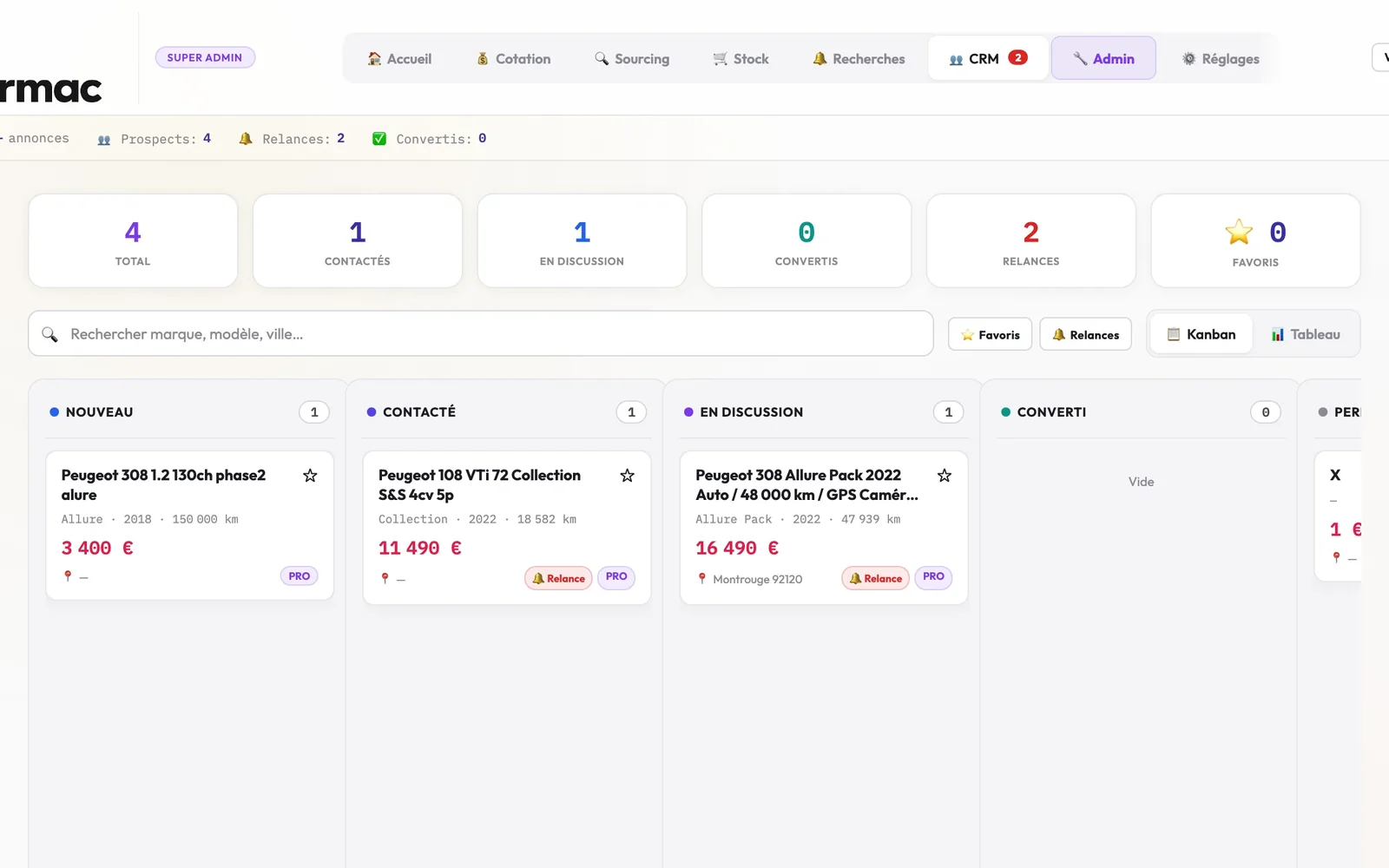Click the search magnifier icon in search field
1389x868 pixels.
[x=50, y=334]
